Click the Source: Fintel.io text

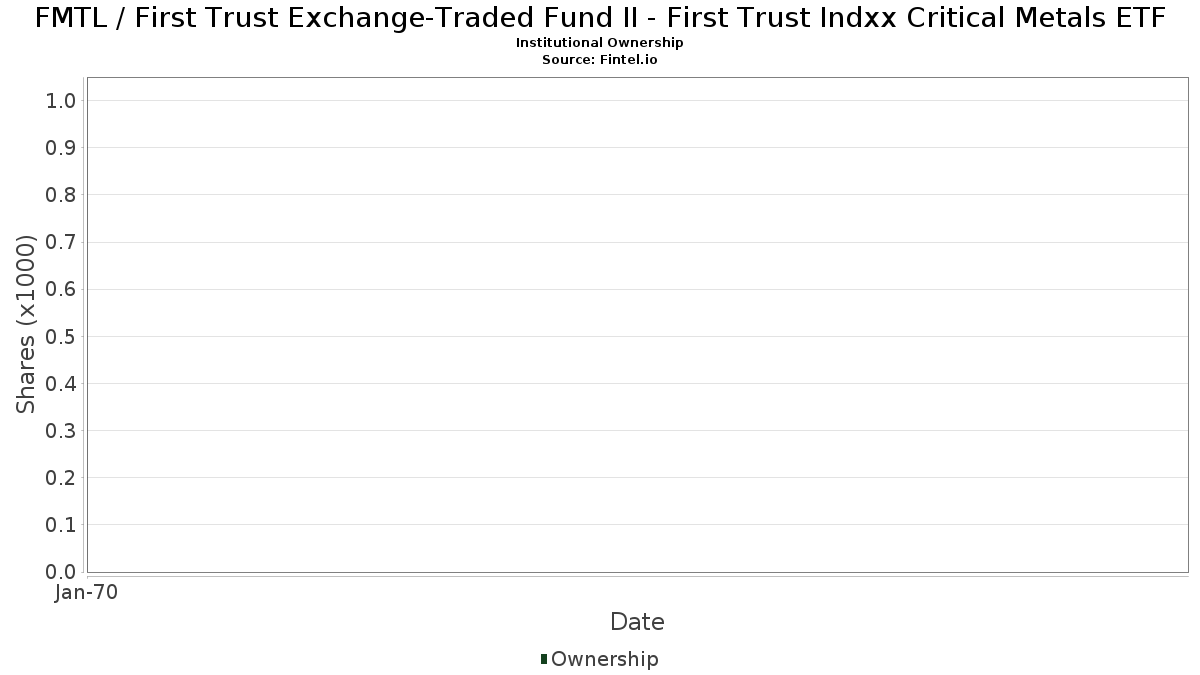(600, 60)
